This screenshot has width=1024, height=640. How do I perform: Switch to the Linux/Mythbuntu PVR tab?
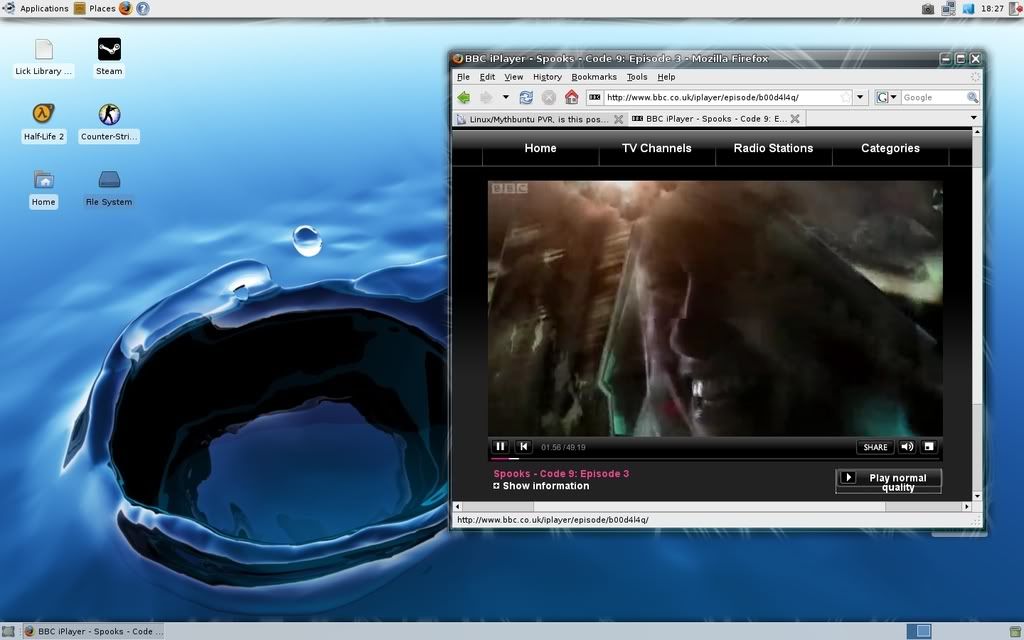point(539,119)
